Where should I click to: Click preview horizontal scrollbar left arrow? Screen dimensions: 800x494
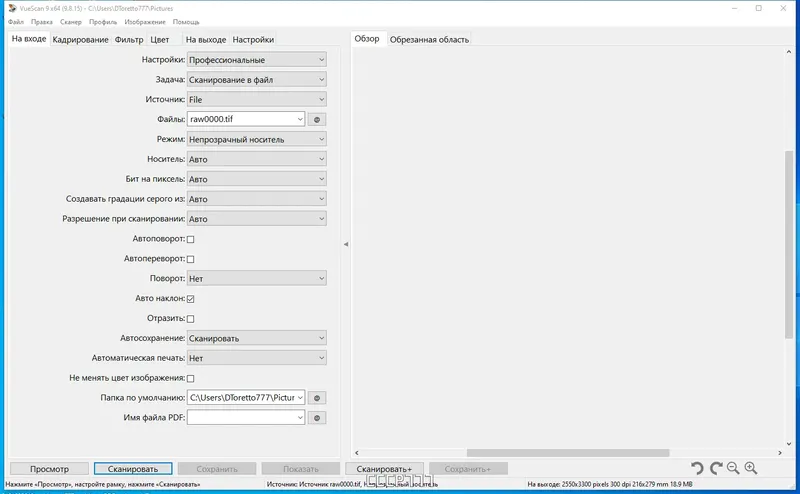pos(357,453)
